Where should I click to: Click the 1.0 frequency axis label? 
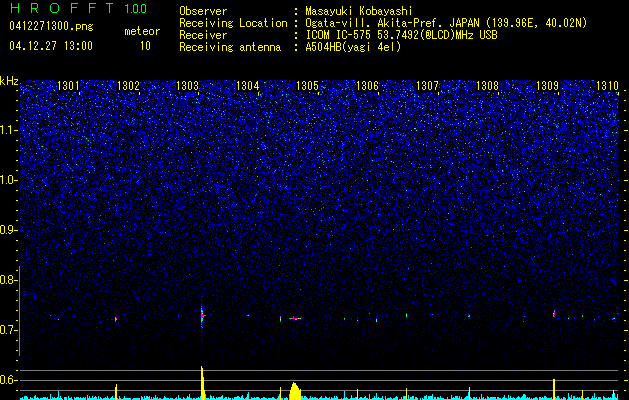(9, 180)
